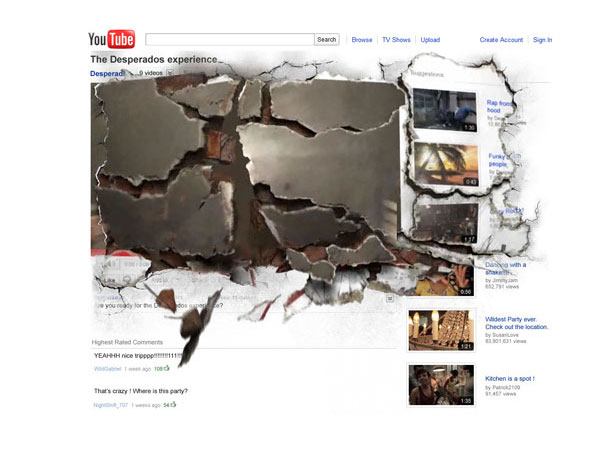Focus the YouTube search input field
Viewport: 615px width, 450px height.
tap(230, 40)
